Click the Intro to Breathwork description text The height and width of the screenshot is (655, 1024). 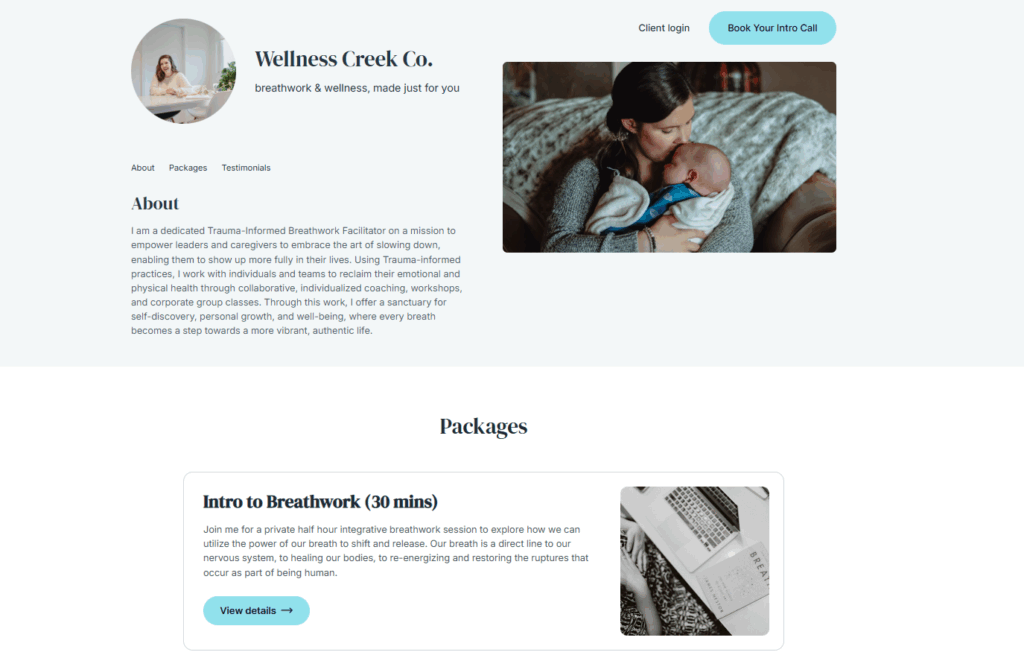396,551
